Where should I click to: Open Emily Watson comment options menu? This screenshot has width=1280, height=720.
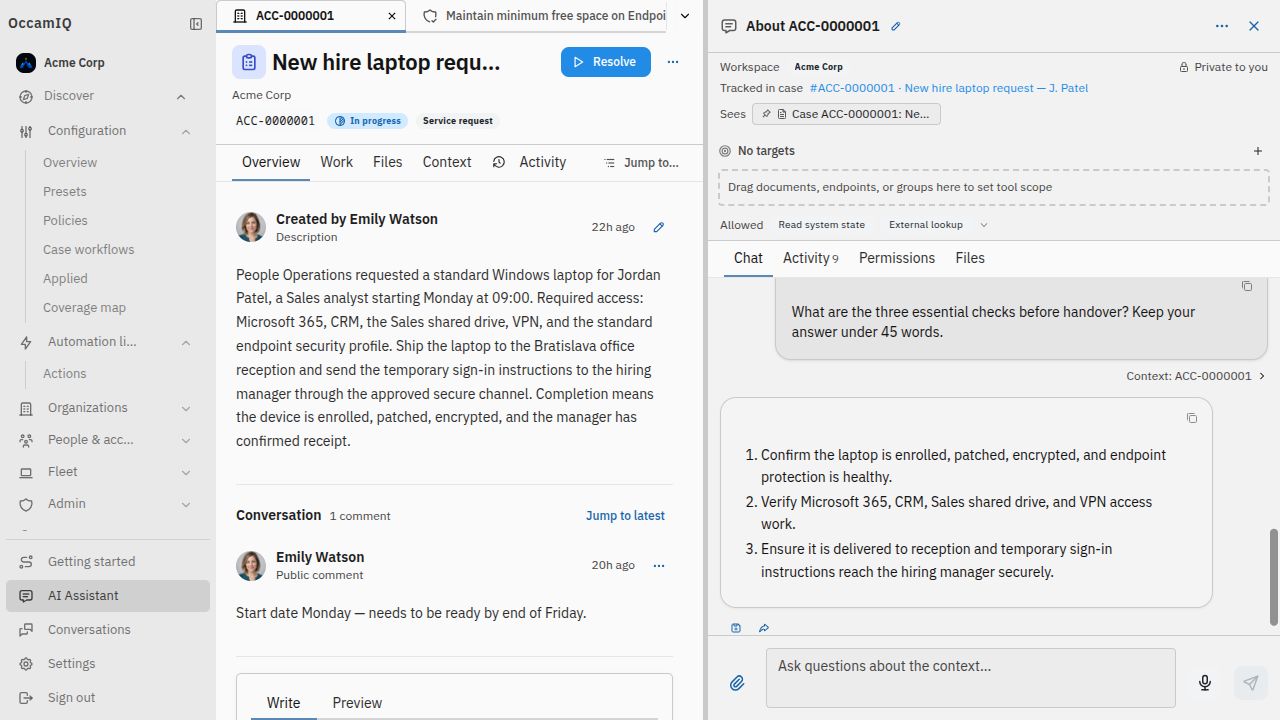click(x=659, y=565)
